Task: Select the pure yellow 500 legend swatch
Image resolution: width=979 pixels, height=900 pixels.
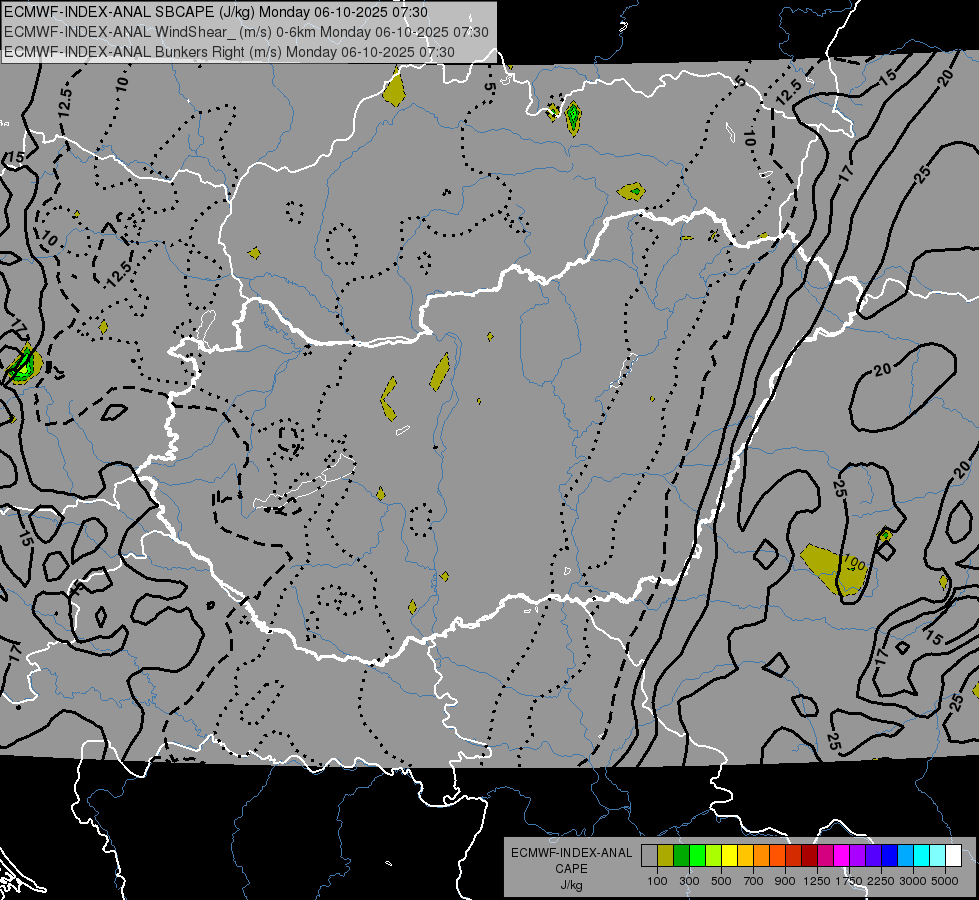Action: [729, 856]
